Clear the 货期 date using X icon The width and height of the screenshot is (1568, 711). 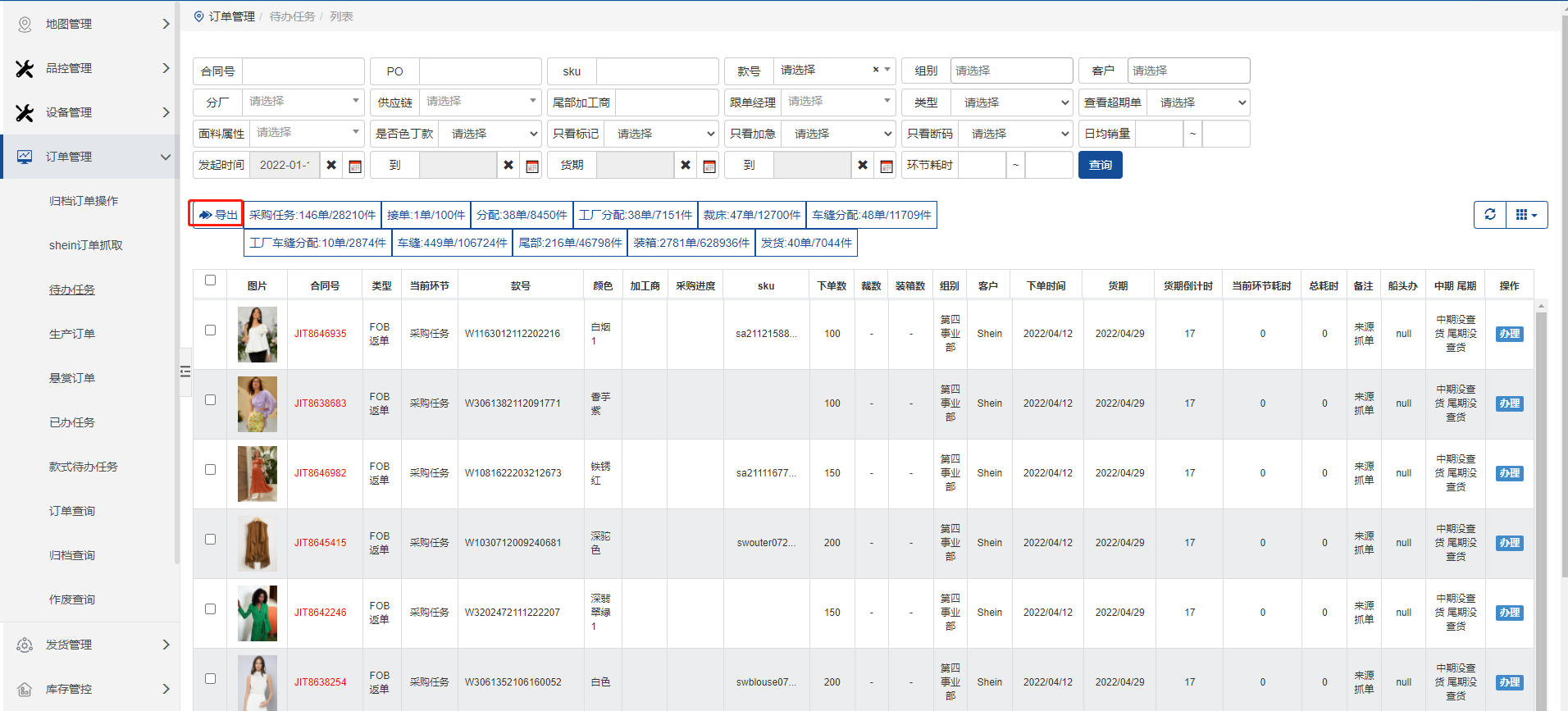(686, 166)
